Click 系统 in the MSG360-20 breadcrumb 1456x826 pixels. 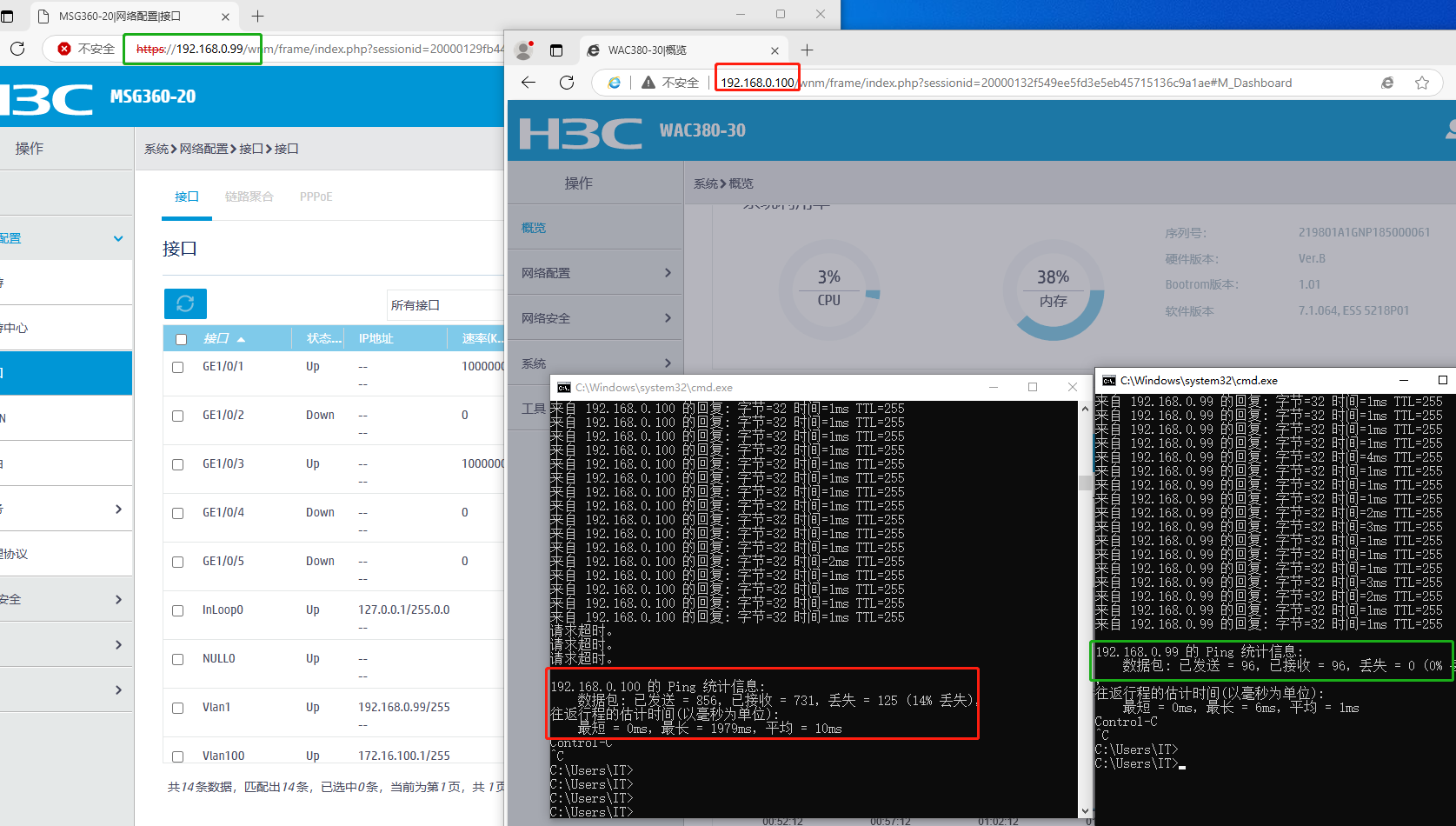point(156,149)
